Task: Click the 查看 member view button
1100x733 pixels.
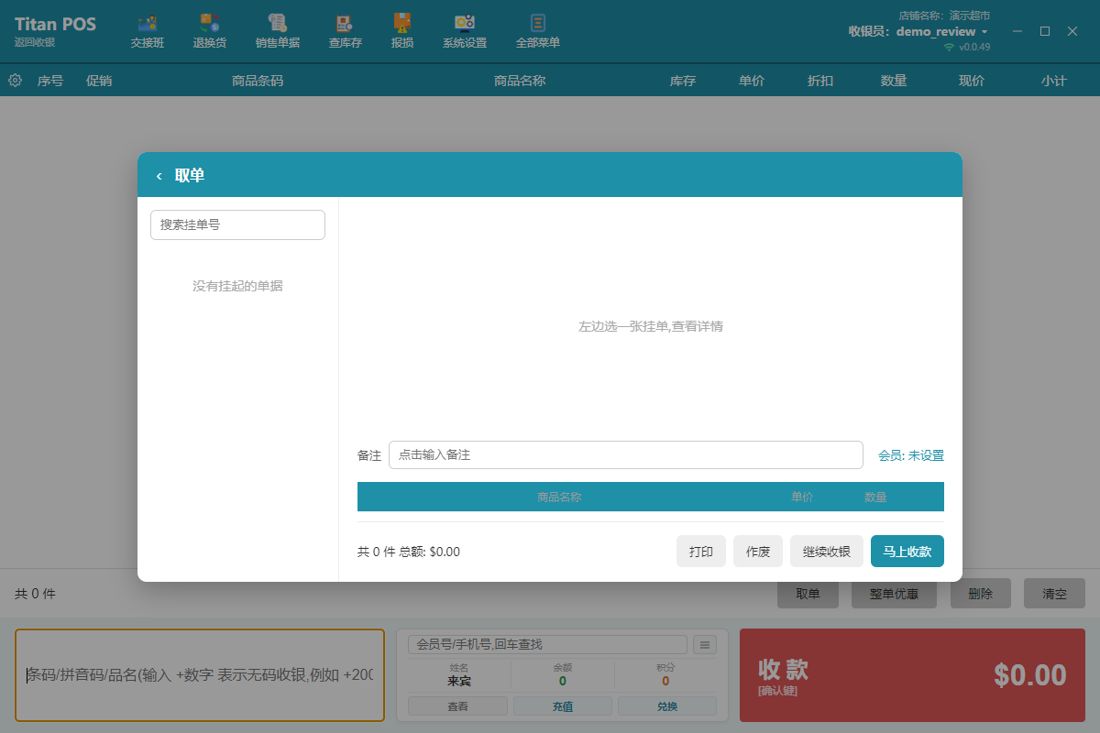Action: [x=457, y=706]
